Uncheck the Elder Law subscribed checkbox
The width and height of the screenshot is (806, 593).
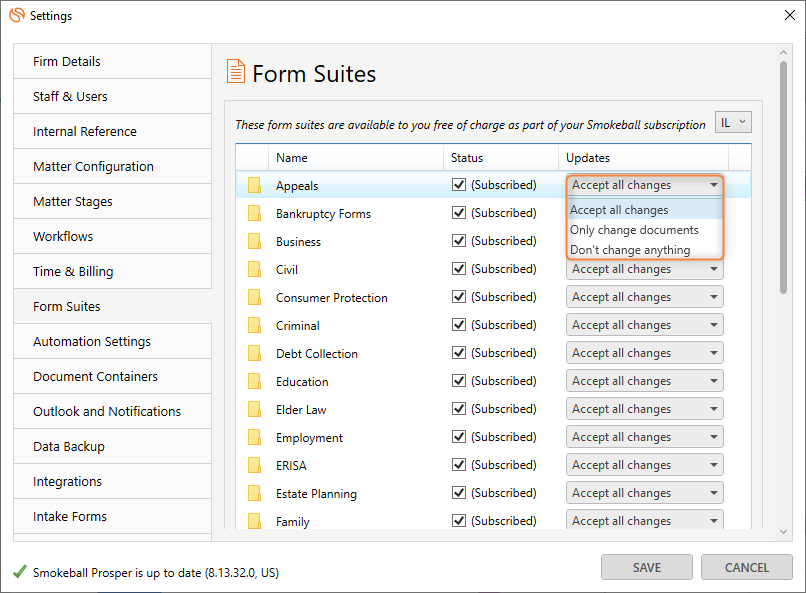(x=459, y=409)
